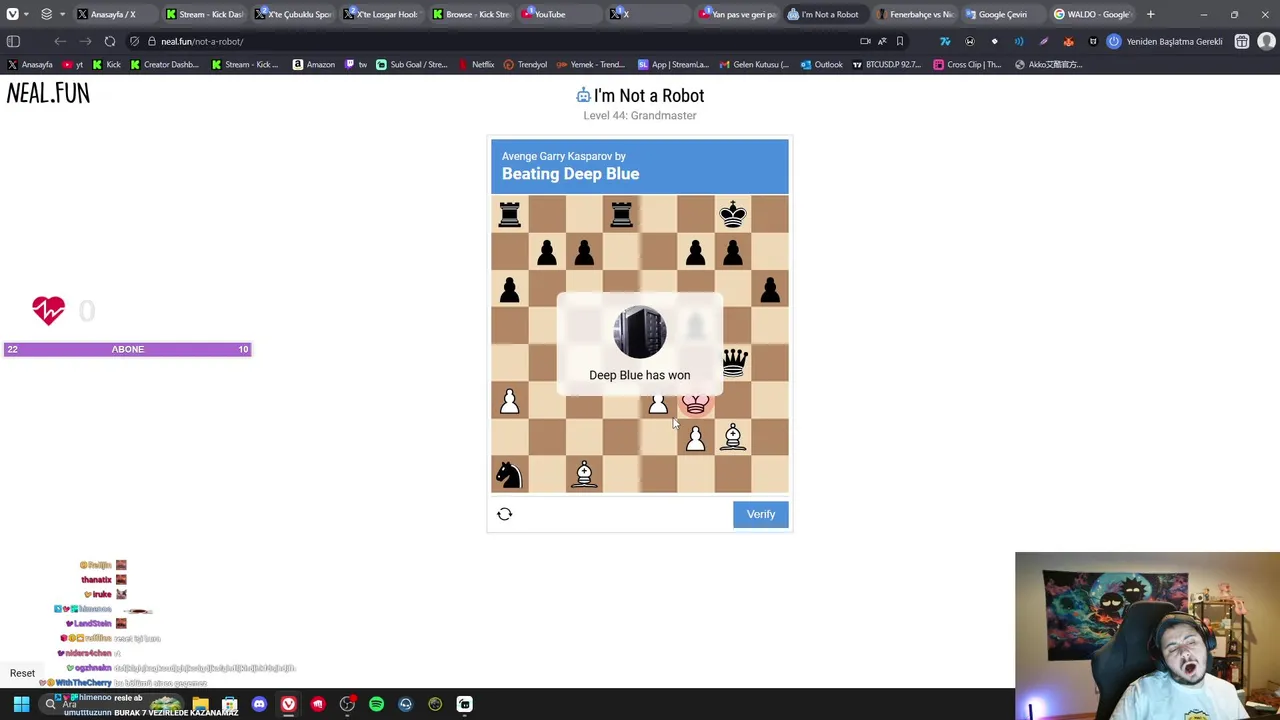
Task: Select the black knight in the bottom-left corner square
Action: (509, 474)
